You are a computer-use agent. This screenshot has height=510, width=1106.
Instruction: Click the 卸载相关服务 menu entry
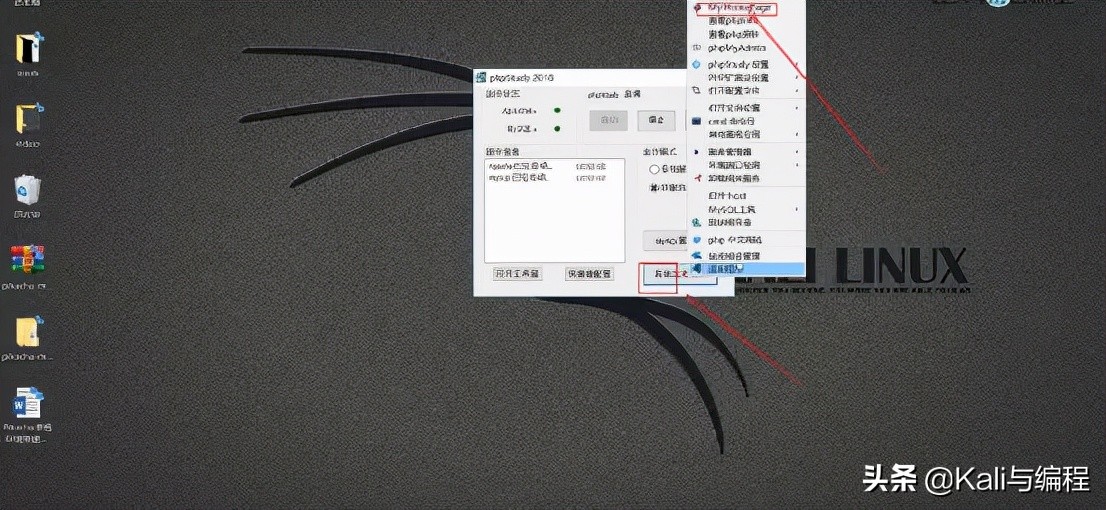click(x=746, y=178)
